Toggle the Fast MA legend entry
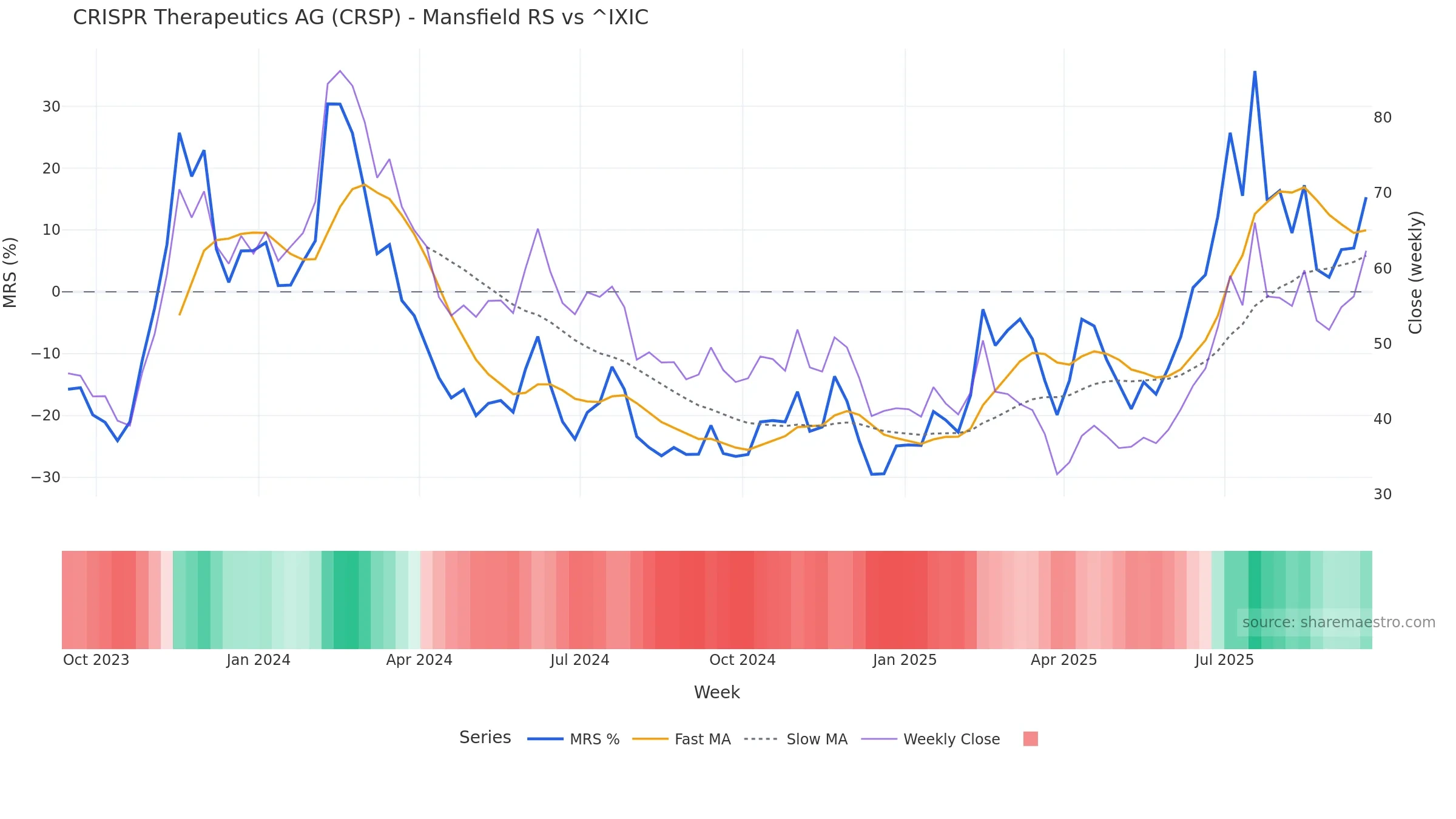 681,739
